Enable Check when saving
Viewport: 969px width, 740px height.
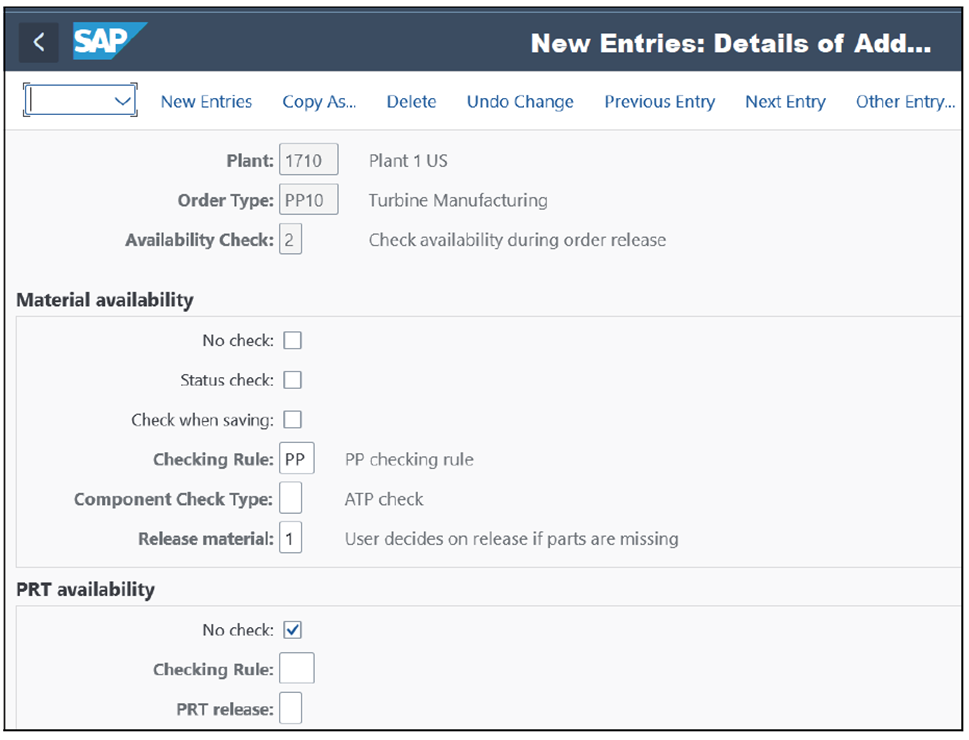click(x=291, y=419)
